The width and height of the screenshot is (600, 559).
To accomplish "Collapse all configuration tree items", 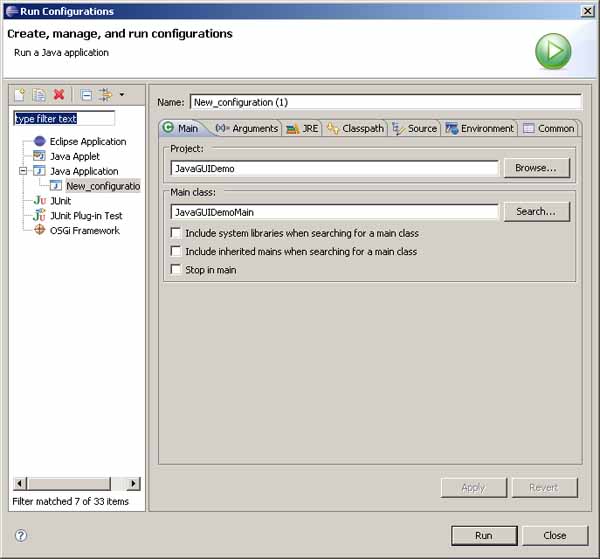I will [86, 95].
